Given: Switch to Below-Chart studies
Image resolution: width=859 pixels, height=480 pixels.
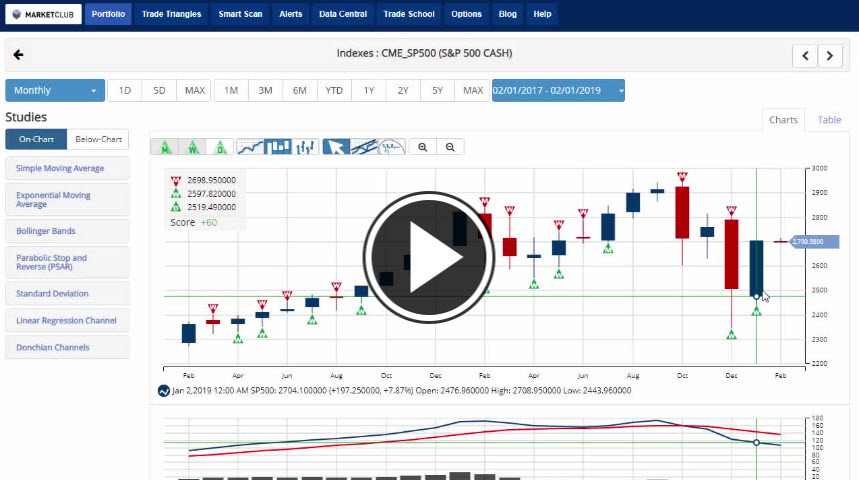Looking at the screenshot, I should coord(98,139).
